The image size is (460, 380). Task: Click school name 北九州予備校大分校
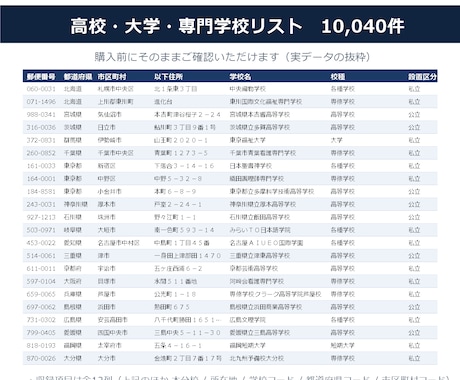(257, 358)
